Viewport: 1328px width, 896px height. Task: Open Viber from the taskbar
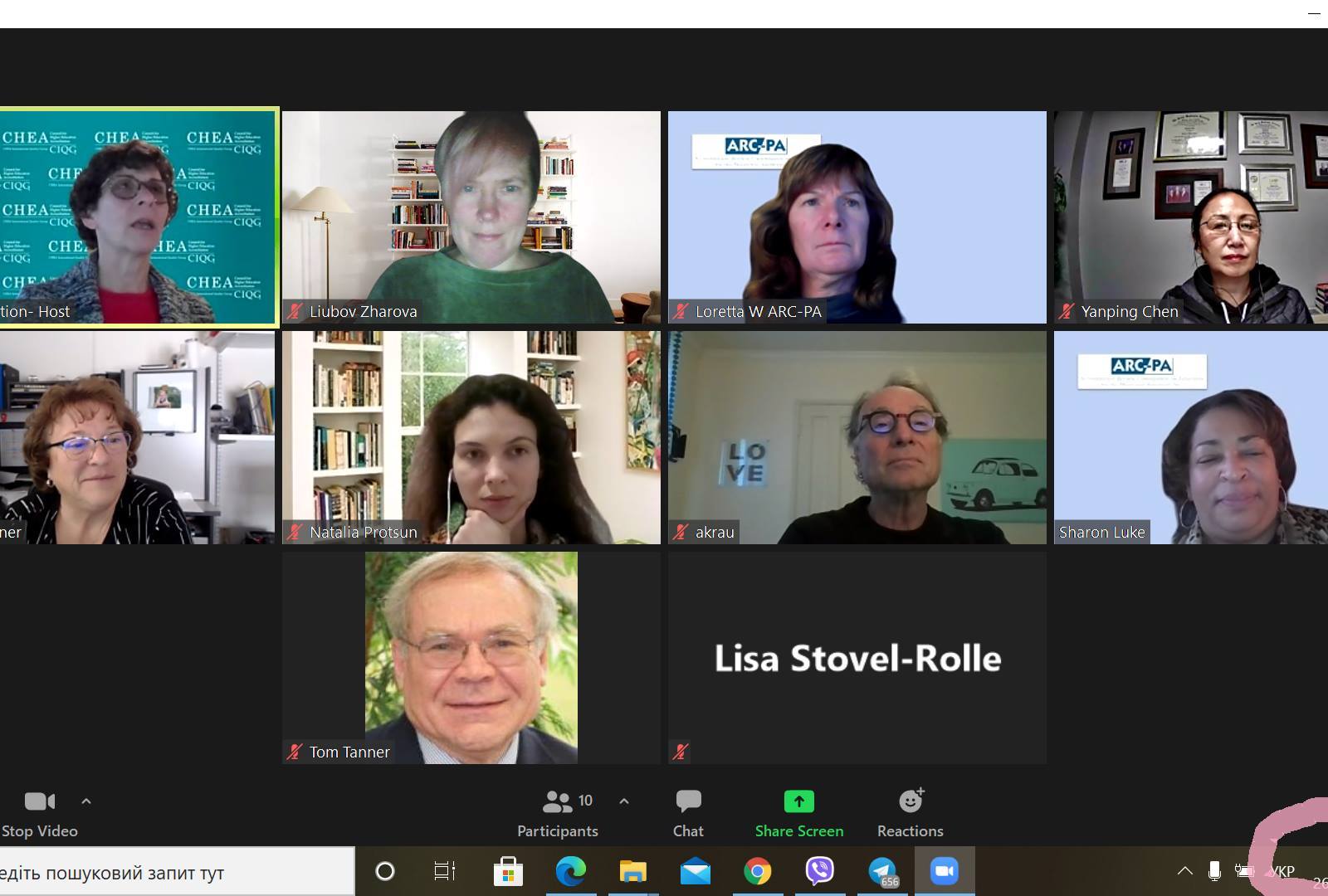[x=820, y=871]
